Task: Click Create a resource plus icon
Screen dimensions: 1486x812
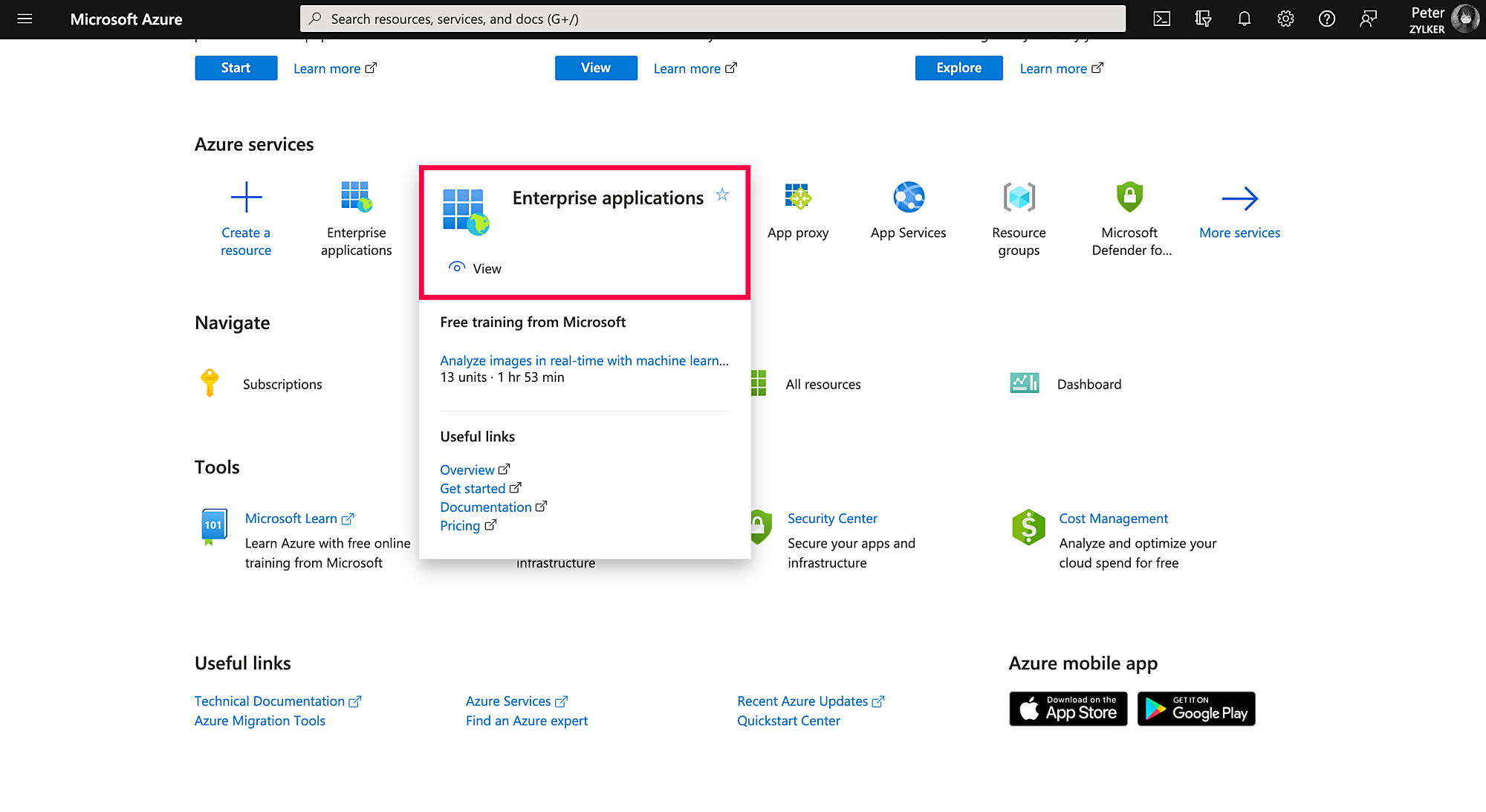Action: pos(246,197)
